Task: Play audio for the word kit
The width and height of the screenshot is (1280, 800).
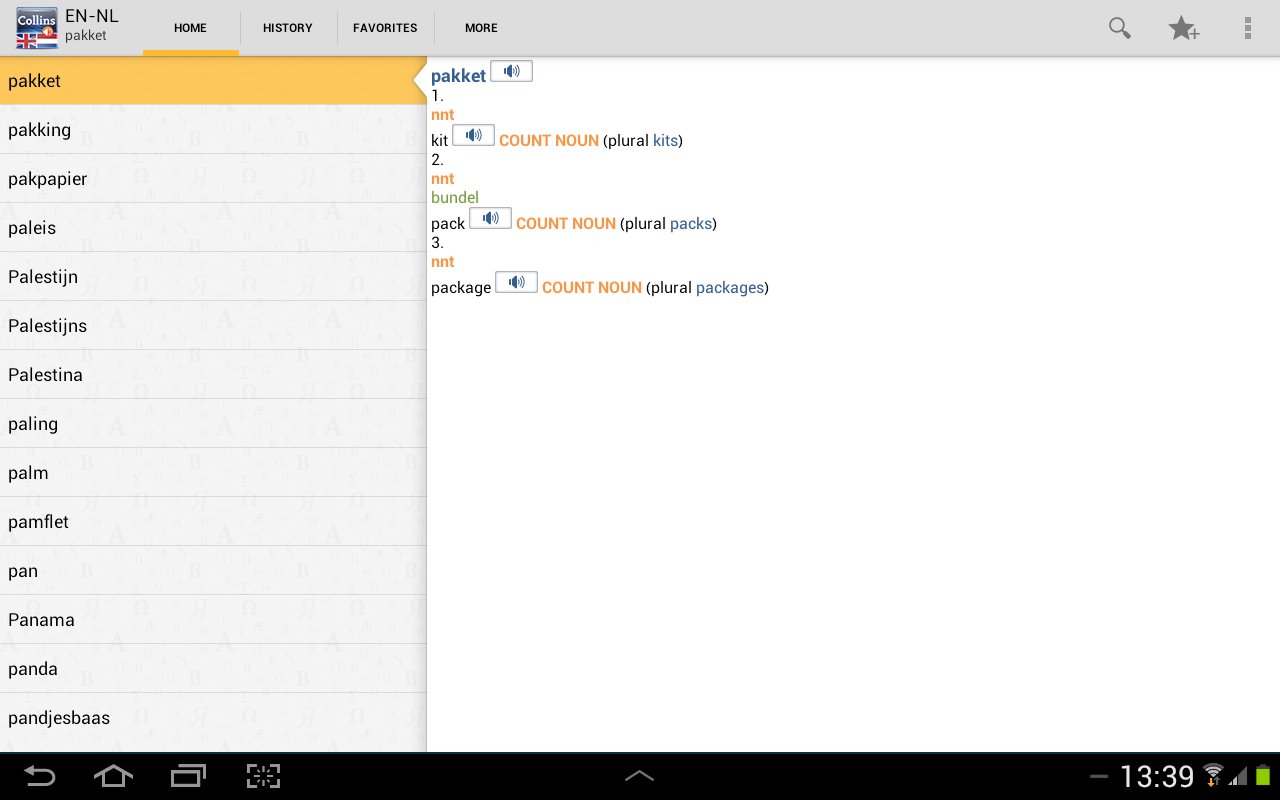Action: (473, 135)
